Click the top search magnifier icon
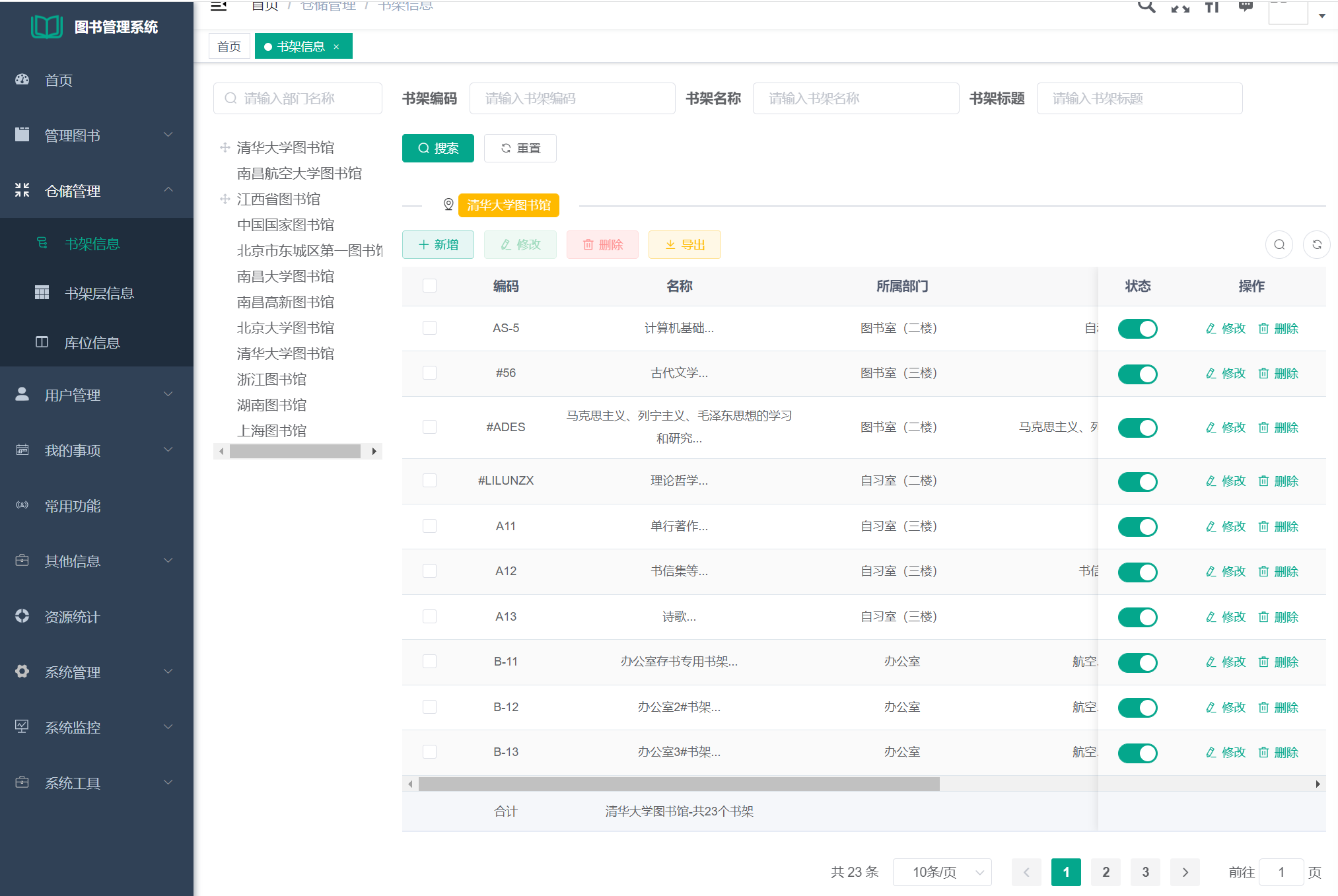 [1146, 7]
